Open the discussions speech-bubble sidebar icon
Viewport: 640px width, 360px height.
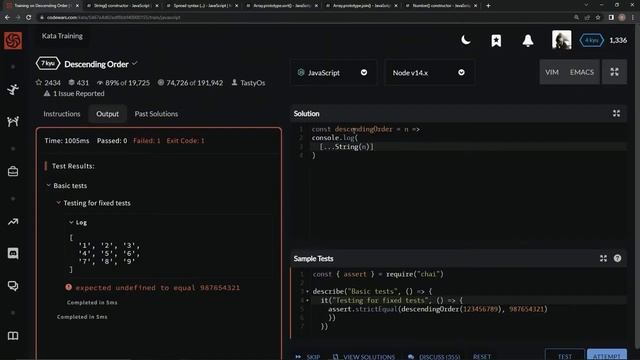pos(13,286)
